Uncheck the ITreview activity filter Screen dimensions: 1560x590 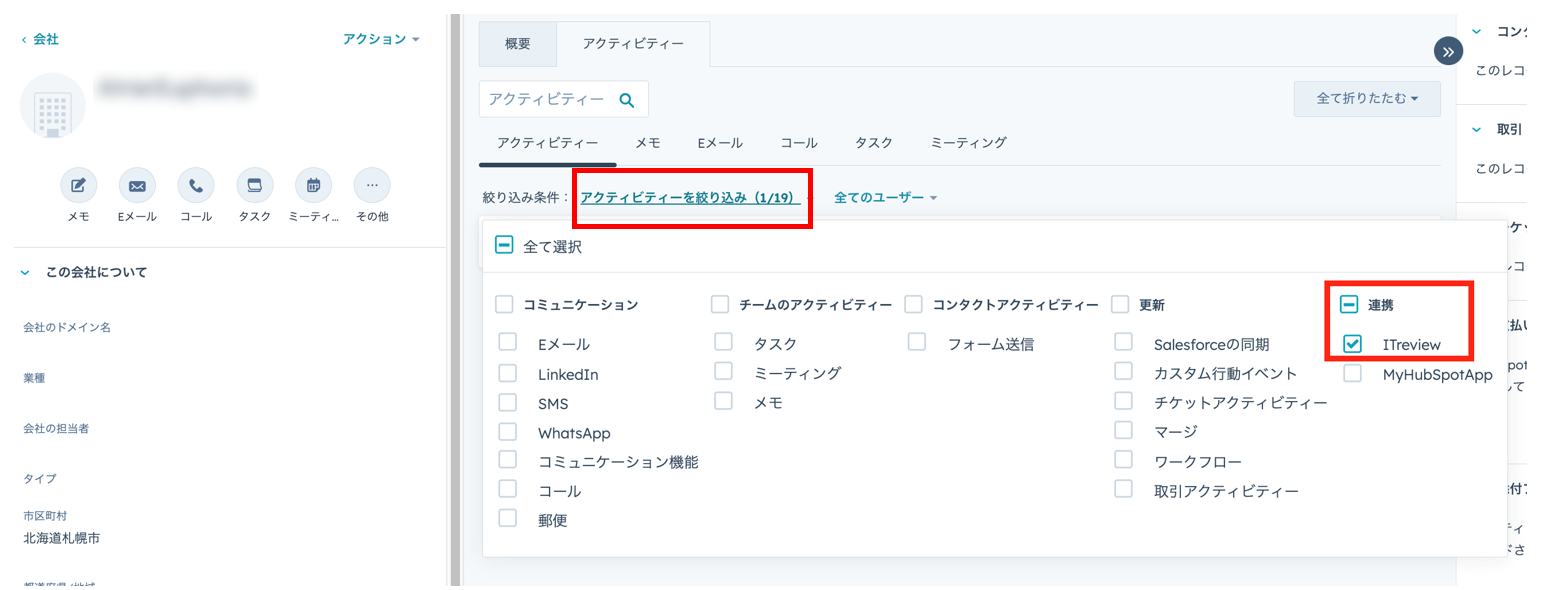1352,343
